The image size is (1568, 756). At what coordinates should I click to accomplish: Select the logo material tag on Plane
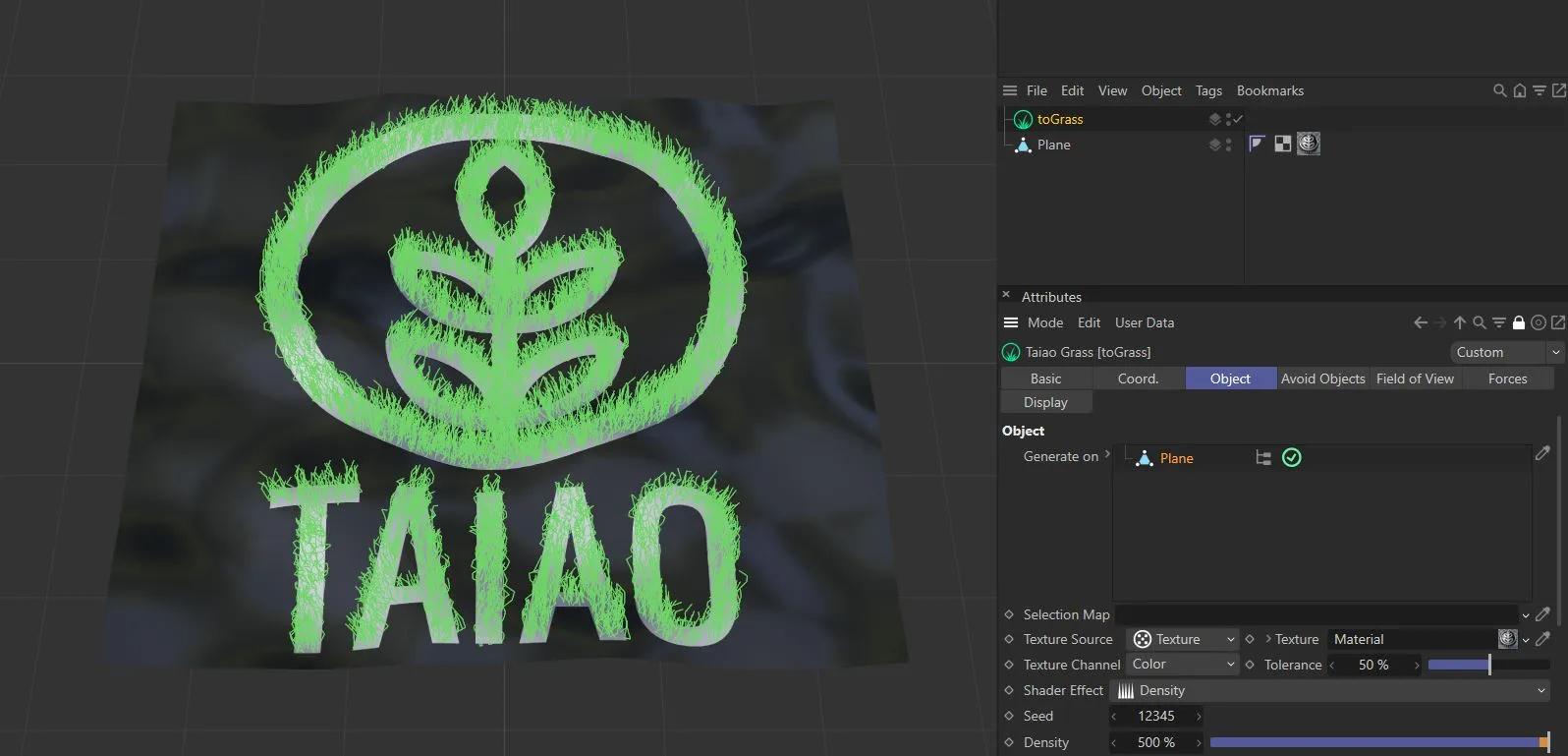[x=1308, y=145]
